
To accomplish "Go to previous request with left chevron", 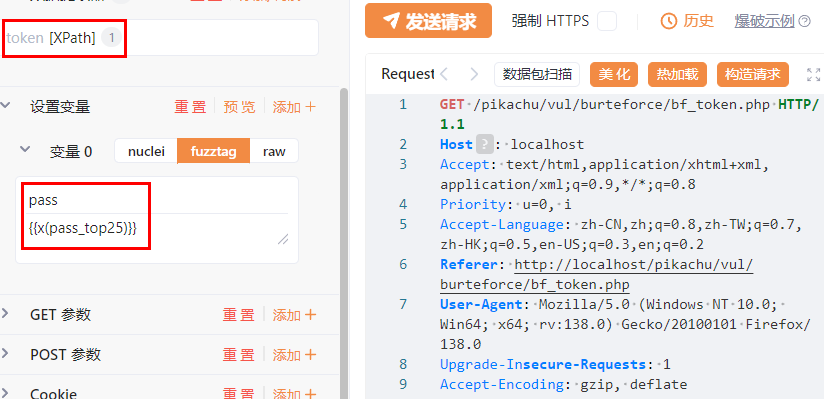I will pos(444,74).
